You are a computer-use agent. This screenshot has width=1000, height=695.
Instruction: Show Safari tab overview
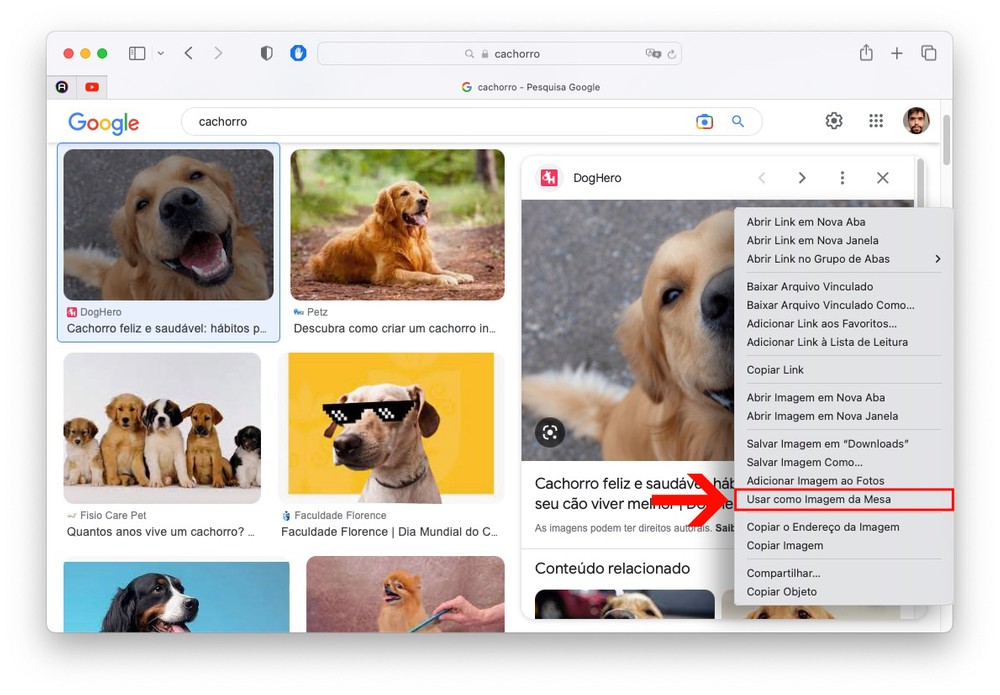click(x=929, y=53)
